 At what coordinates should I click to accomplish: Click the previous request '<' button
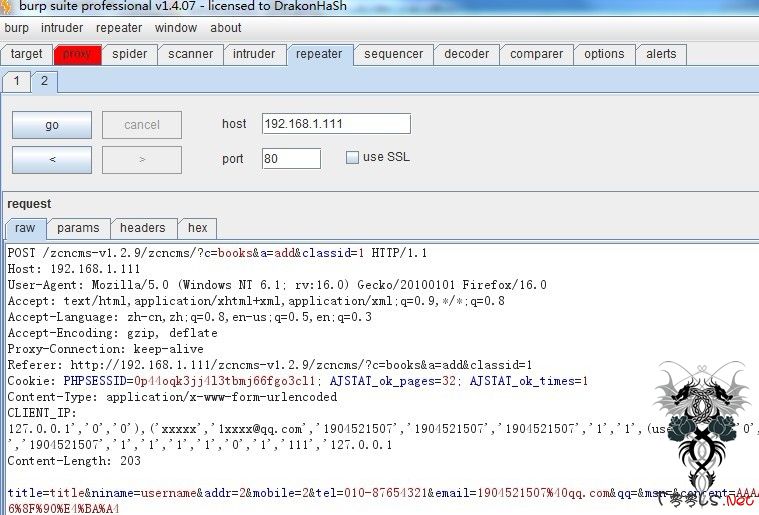(52, 160)
